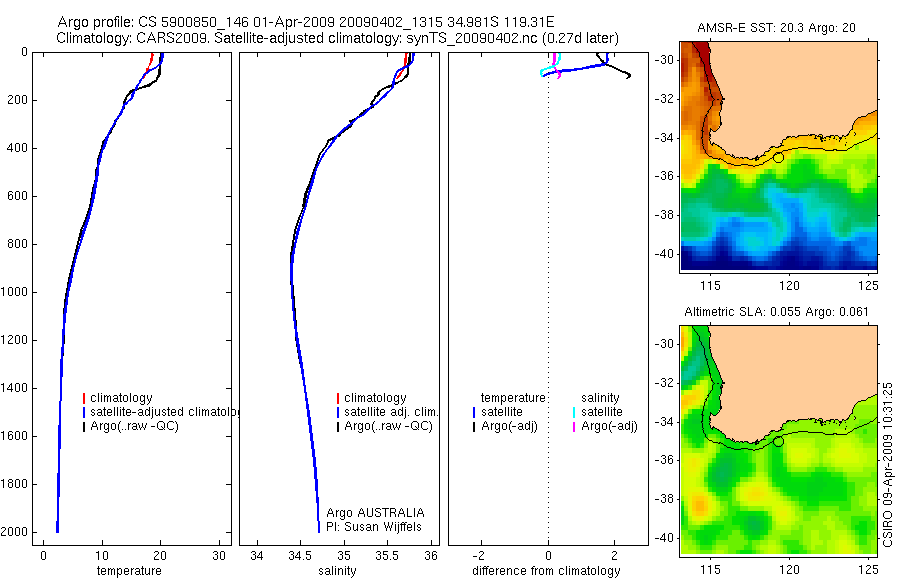Screen dimensions: 900x580
Task: Click the depth tick label '2000'
Action: pyautogui.click(x=13, y=532)
